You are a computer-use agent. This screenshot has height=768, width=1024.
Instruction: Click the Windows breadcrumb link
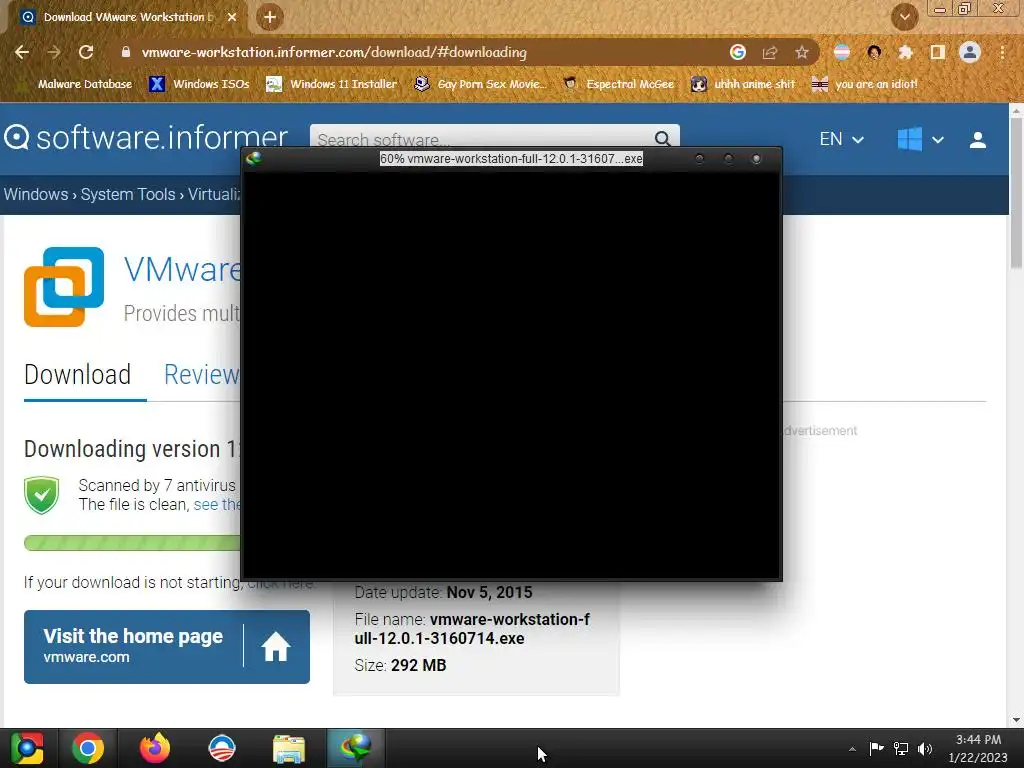pos(36,195)
